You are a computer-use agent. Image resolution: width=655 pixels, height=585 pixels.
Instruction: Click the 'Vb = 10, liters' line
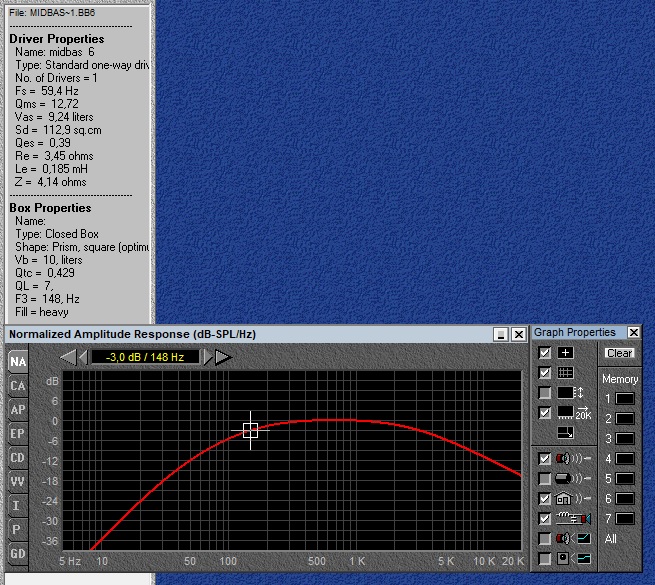click(49, 260)
